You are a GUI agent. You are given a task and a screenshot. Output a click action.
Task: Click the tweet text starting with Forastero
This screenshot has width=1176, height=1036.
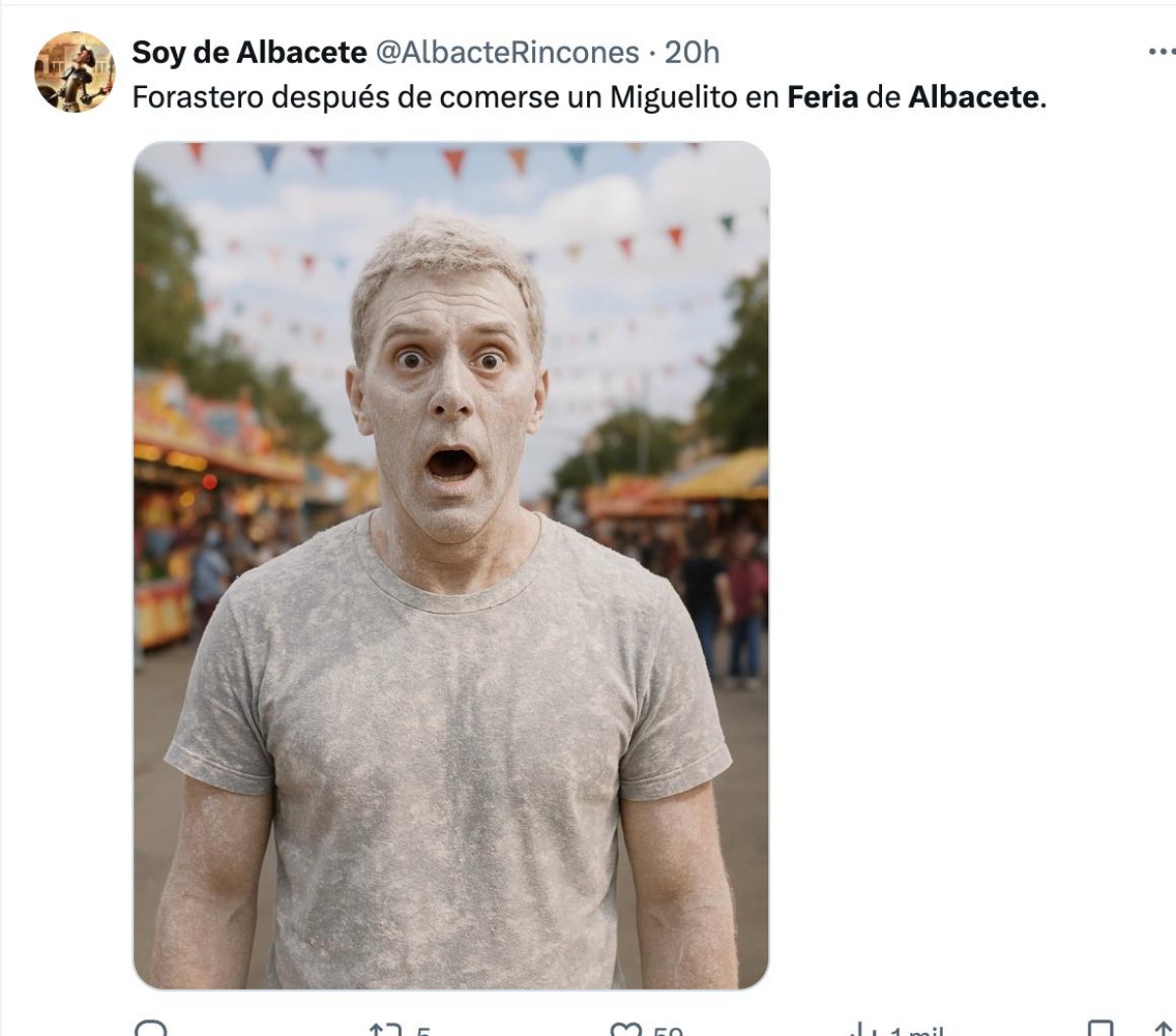pos(589,97)
